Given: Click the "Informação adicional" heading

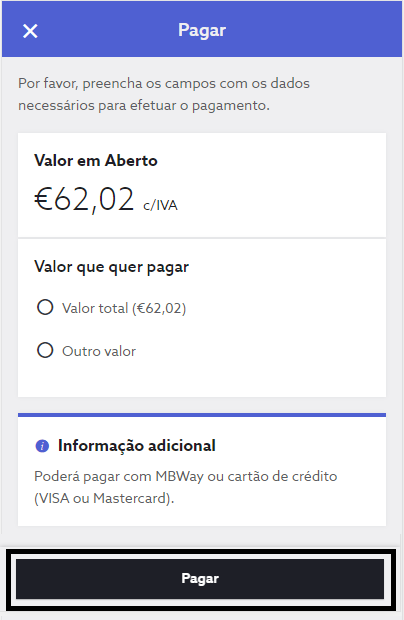Looking at the screenshot, I should coord(137,446).
